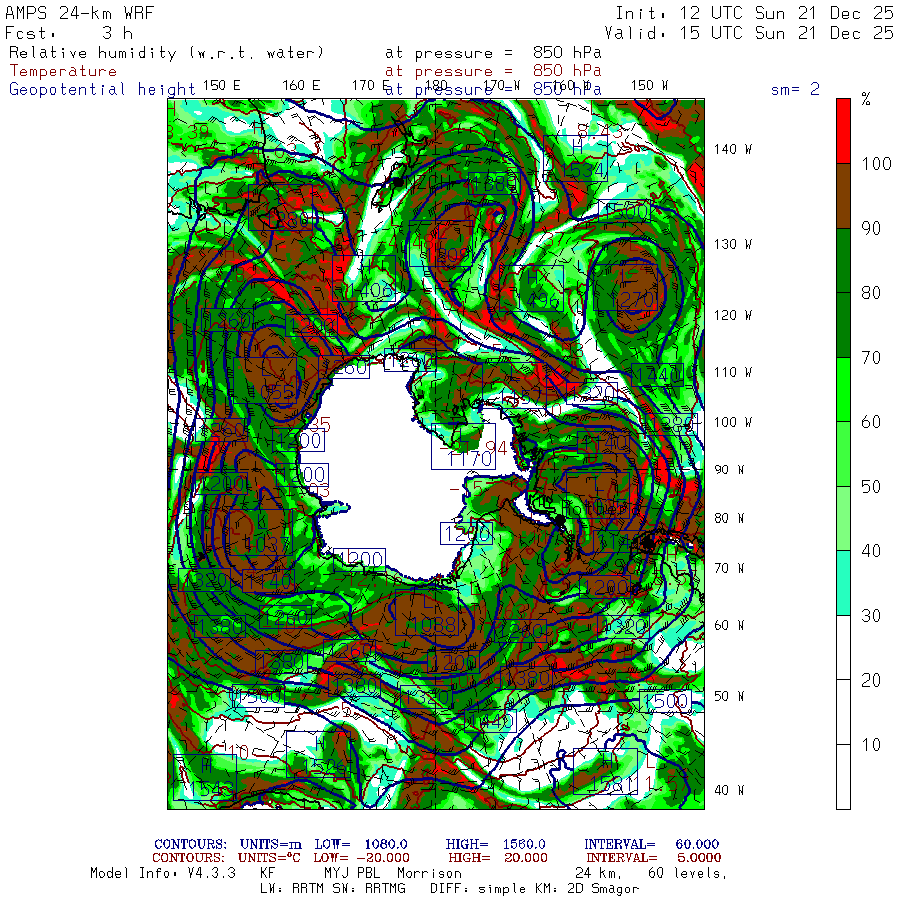
Task: Click the "90 W" longitude label
Action: (x=729, y=470)
